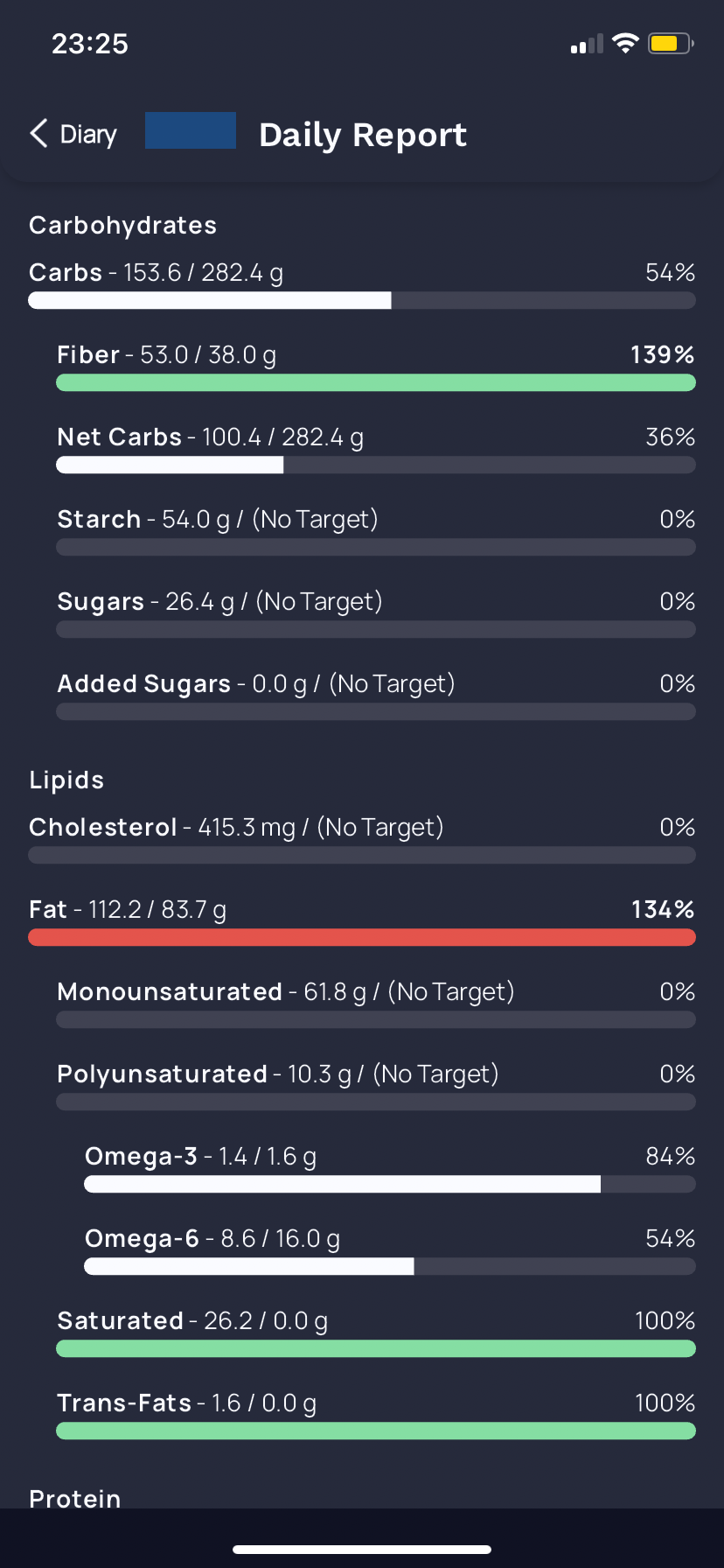Open Monounsaturated fat details
This screenshot has height=1568, width=724.
point(376,1004)
